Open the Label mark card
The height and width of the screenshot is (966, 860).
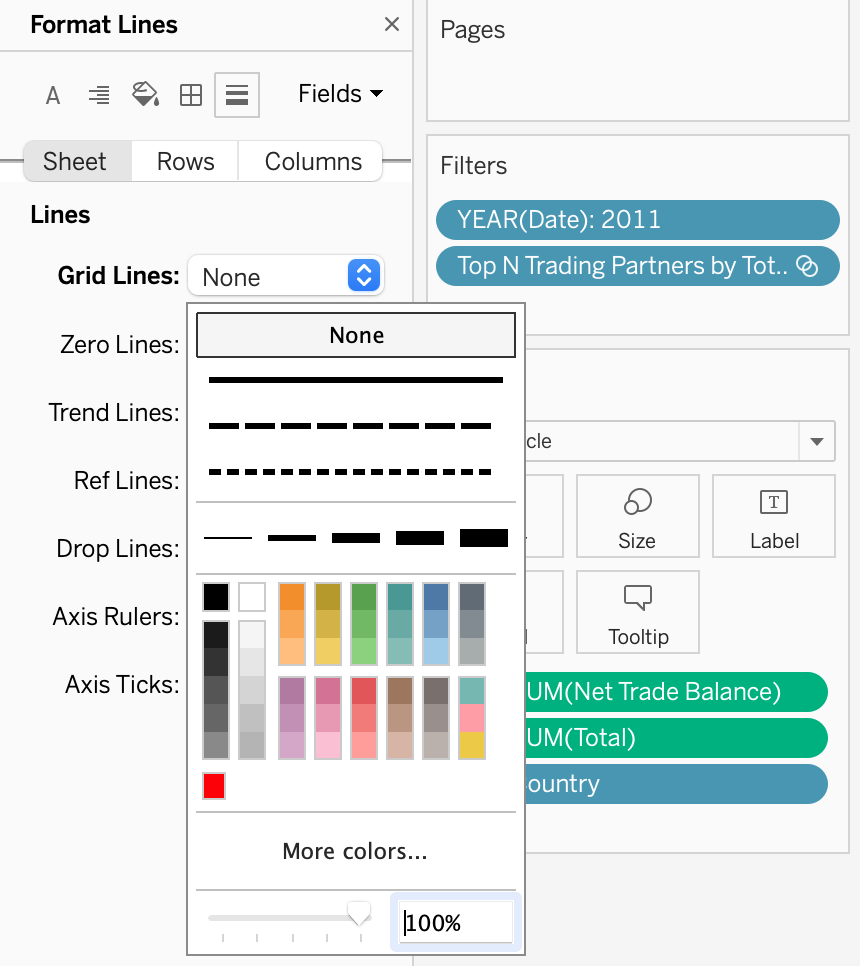click(773, 516)
